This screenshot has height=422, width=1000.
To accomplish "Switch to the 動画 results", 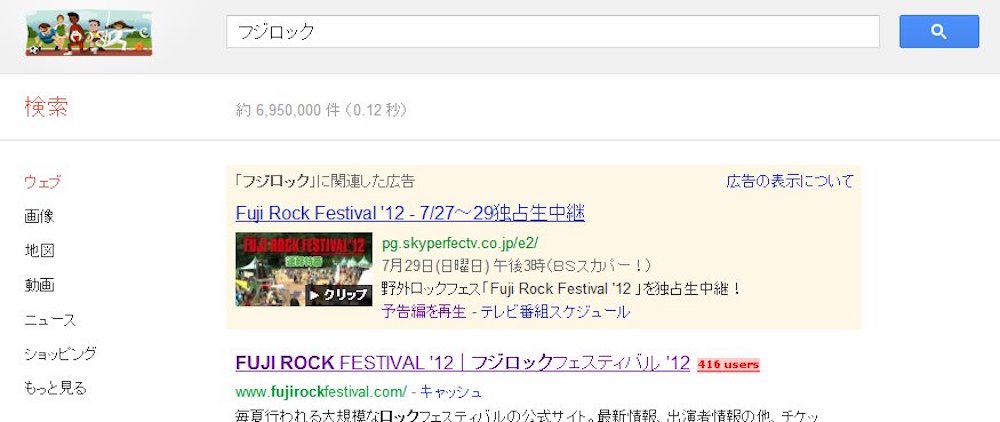I will (x=40, y=285).
